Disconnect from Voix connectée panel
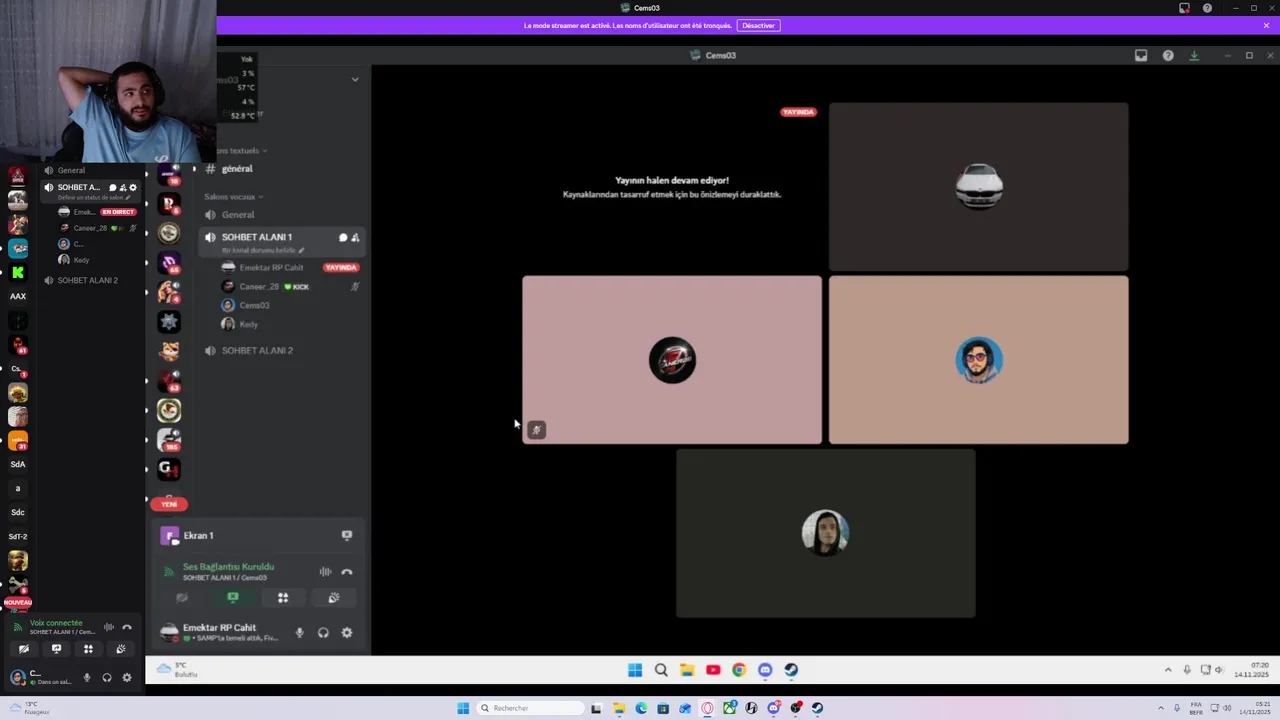Image resolution: width=1280 pixels, height=720 pixels. [x=127, y=627]
